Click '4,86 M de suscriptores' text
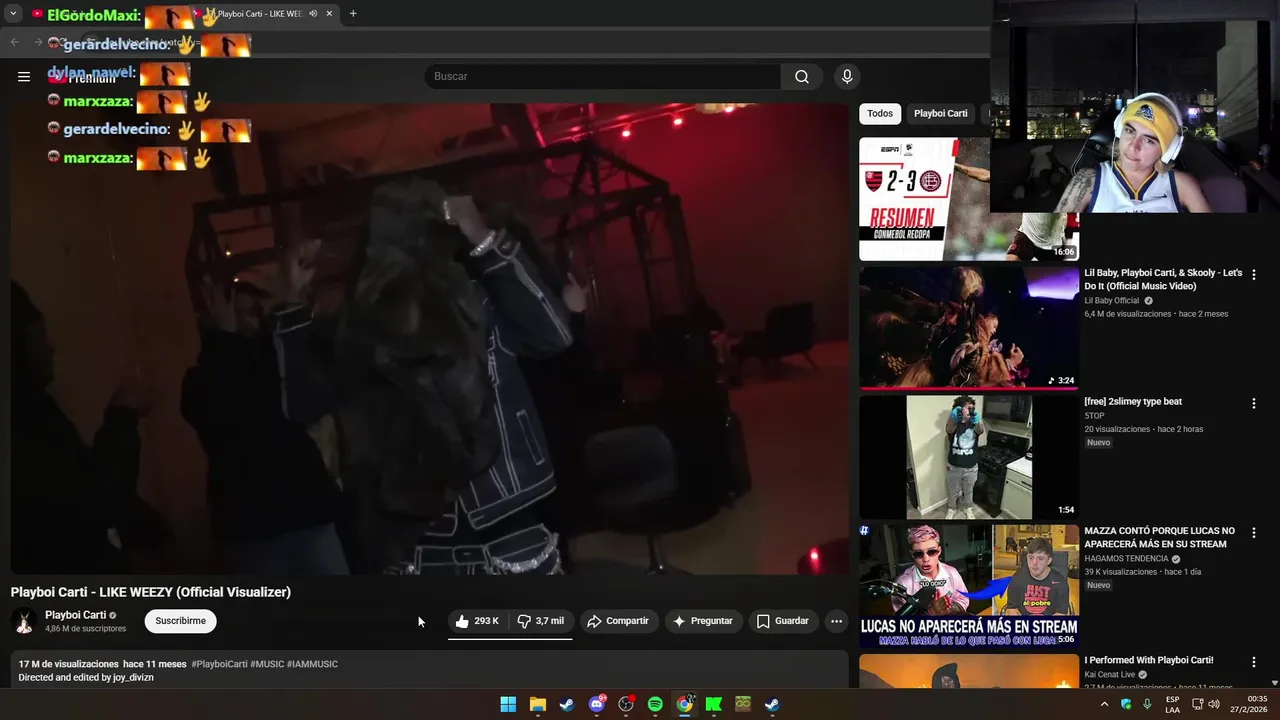1280x720 pixels. 86,629
